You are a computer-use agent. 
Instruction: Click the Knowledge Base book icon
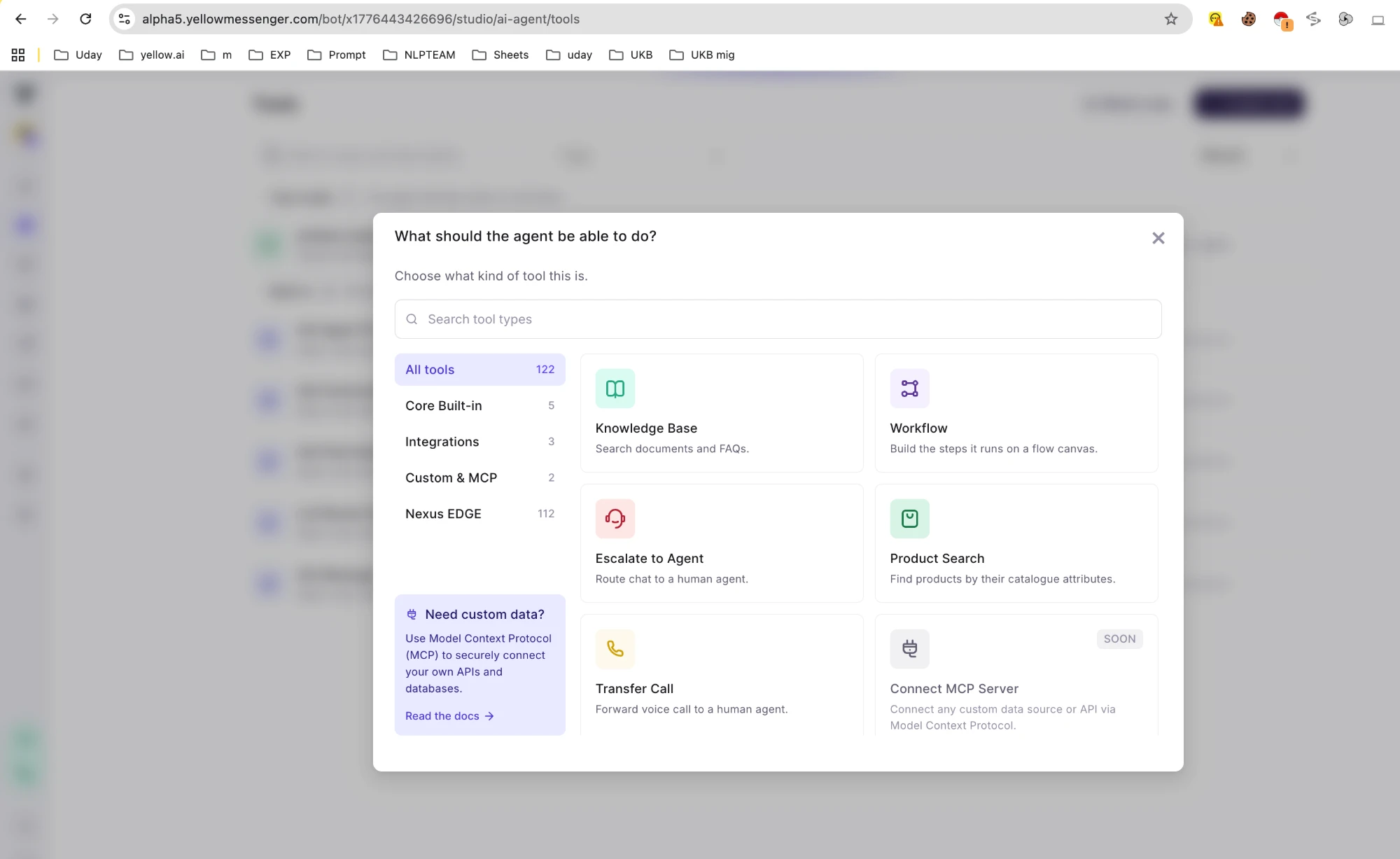[615, 389]
